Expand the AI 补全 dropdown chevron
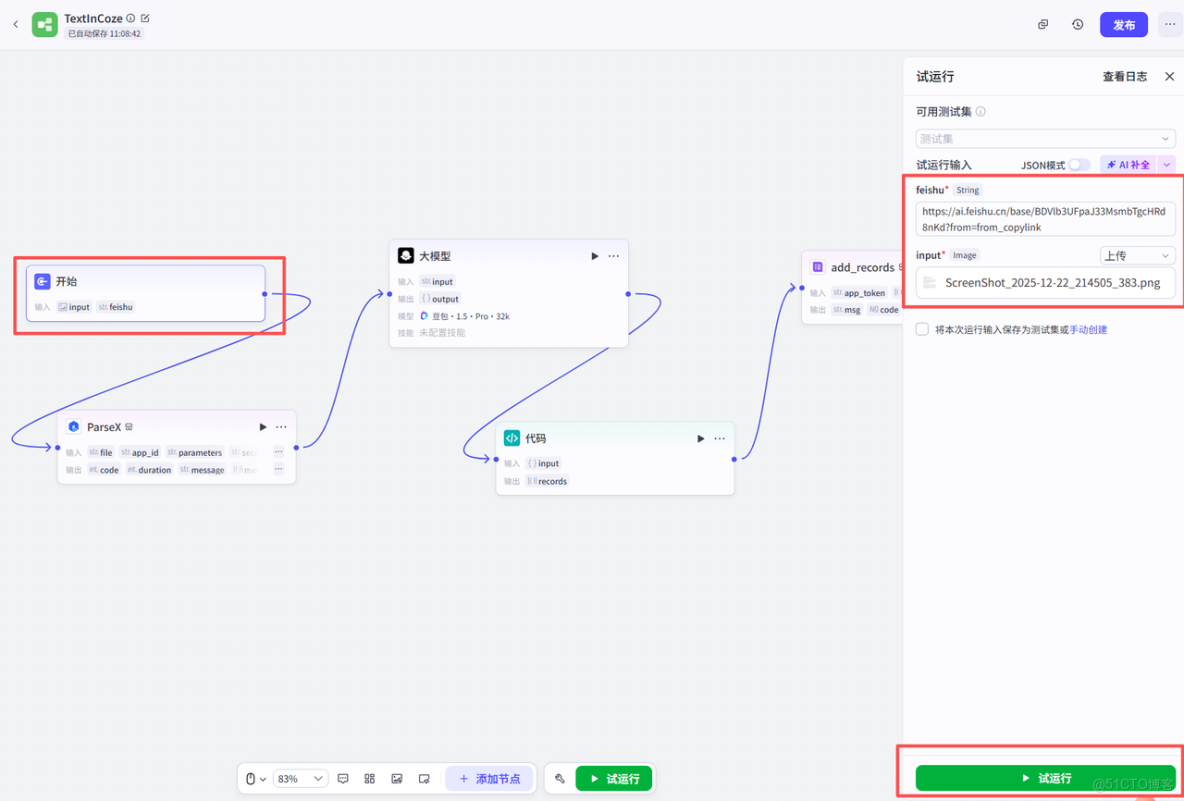Image resolution: width=1184 pixels, height=801 pixels. pos(1167,164)
